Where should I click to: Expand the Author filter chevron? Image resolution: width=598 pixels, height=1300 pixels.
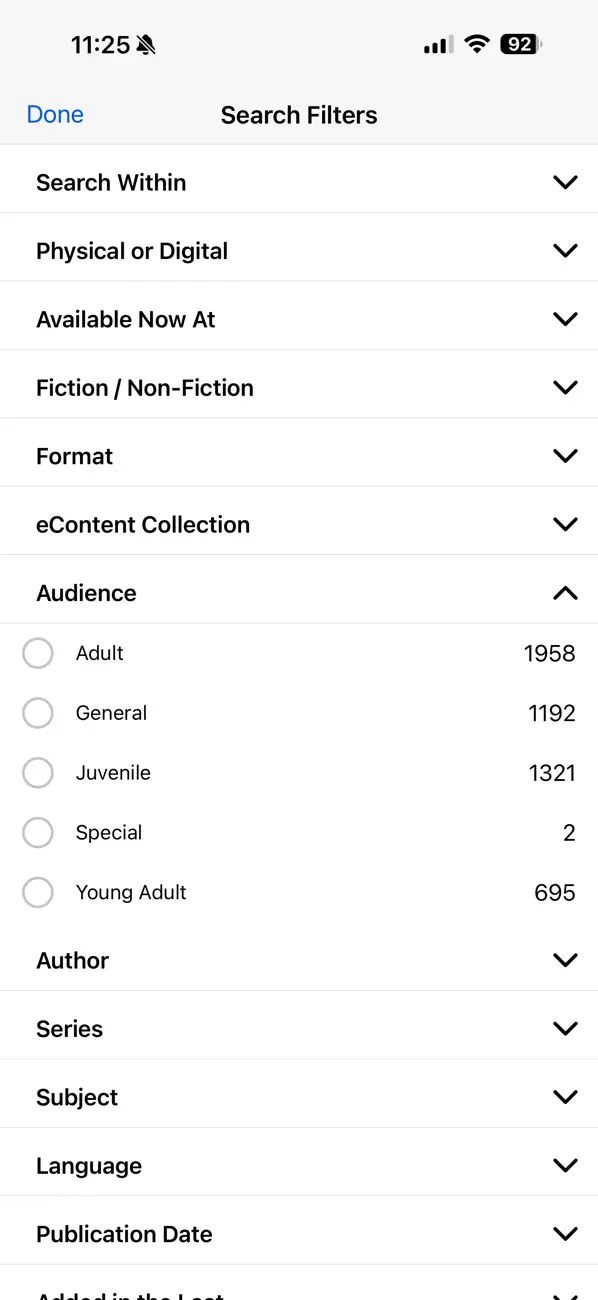pos(565,961)
